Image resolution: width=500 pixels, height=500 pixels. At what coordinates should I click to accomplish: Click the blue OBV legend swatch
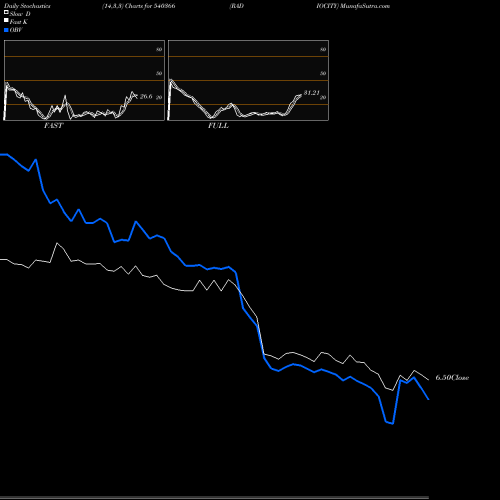6,30
